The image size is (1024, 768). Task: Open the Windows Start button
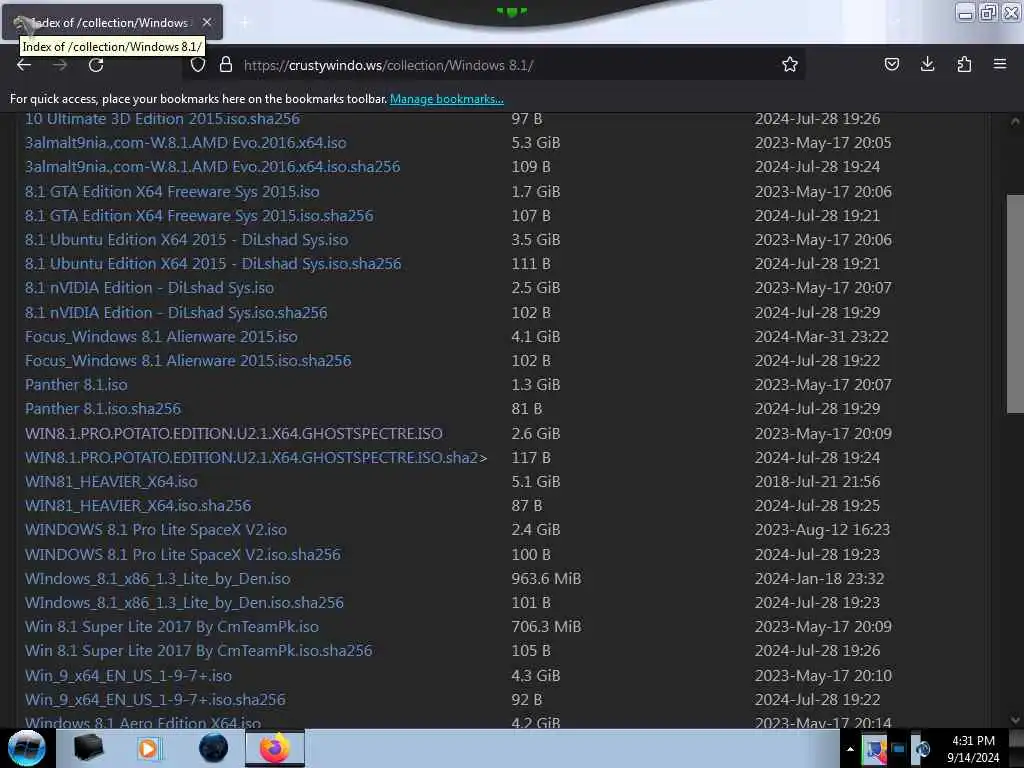[26, 748]
